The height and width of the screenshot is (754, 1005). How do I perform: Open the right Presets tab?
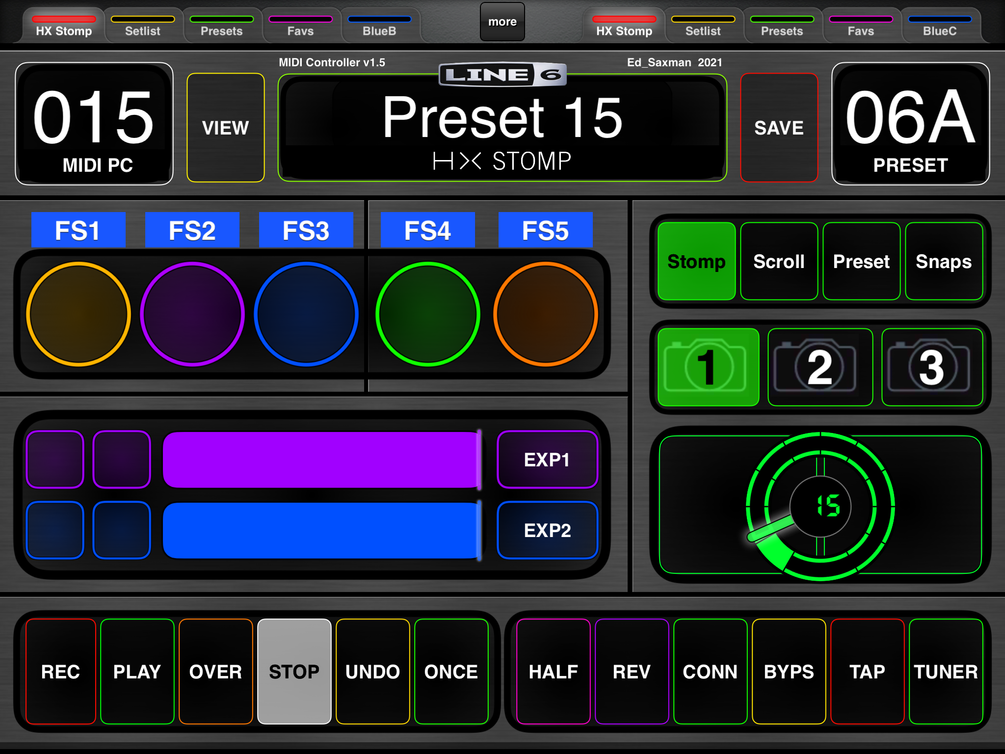pos(782,27)
